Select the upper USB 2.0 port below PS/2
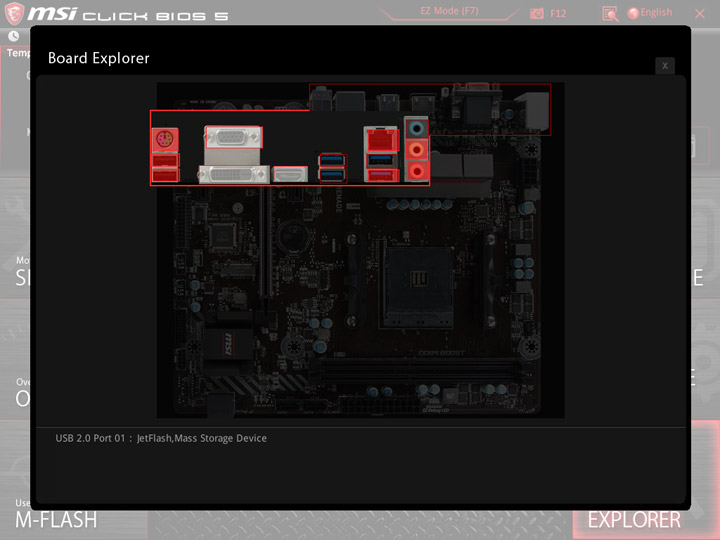 [165, 161]
